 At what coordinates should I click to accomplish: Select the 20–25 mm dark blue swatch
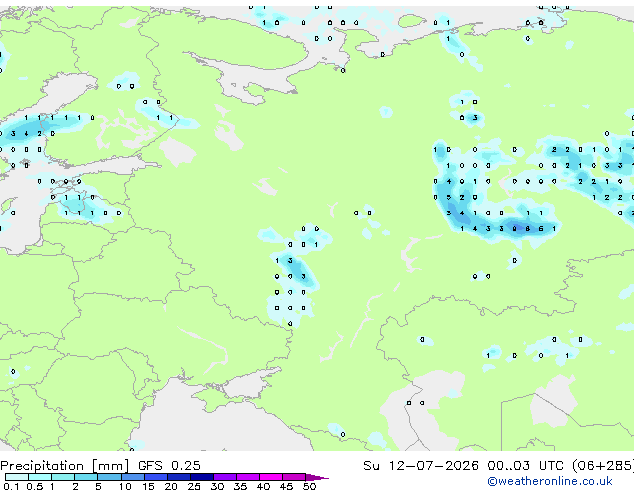(x=178, y=477)
